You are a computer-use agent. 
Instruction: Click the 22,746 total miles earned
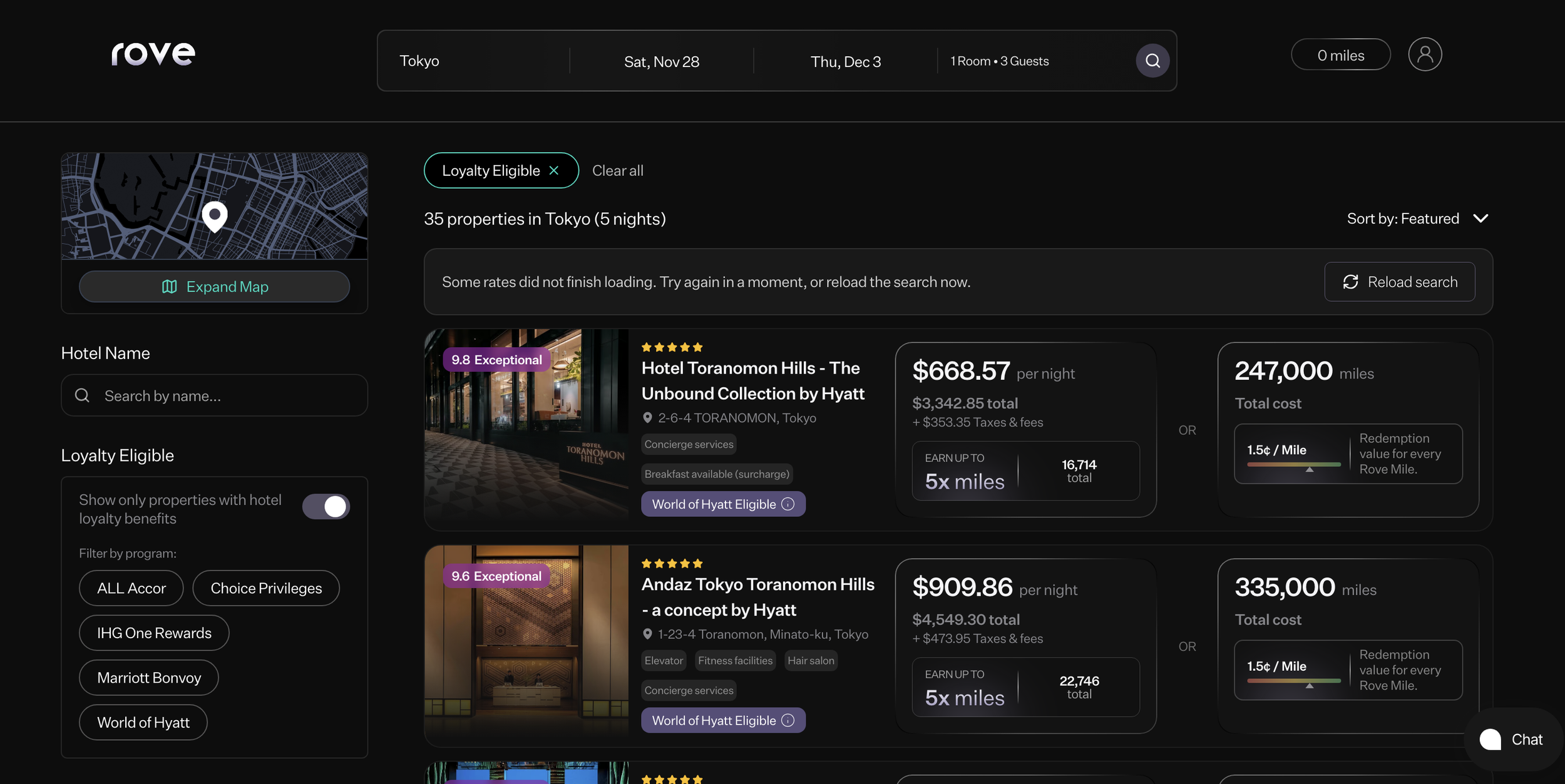point(1079,688)
